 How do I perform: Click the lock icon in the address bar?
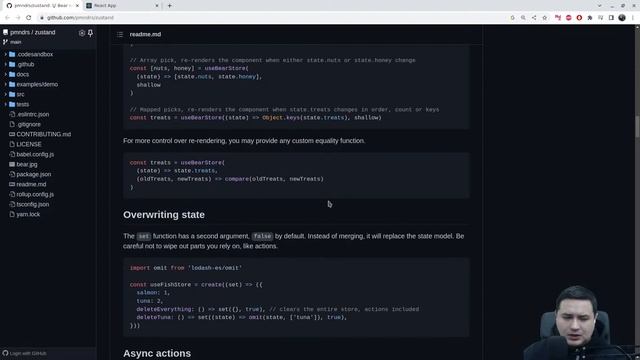[x=41, y=18]
